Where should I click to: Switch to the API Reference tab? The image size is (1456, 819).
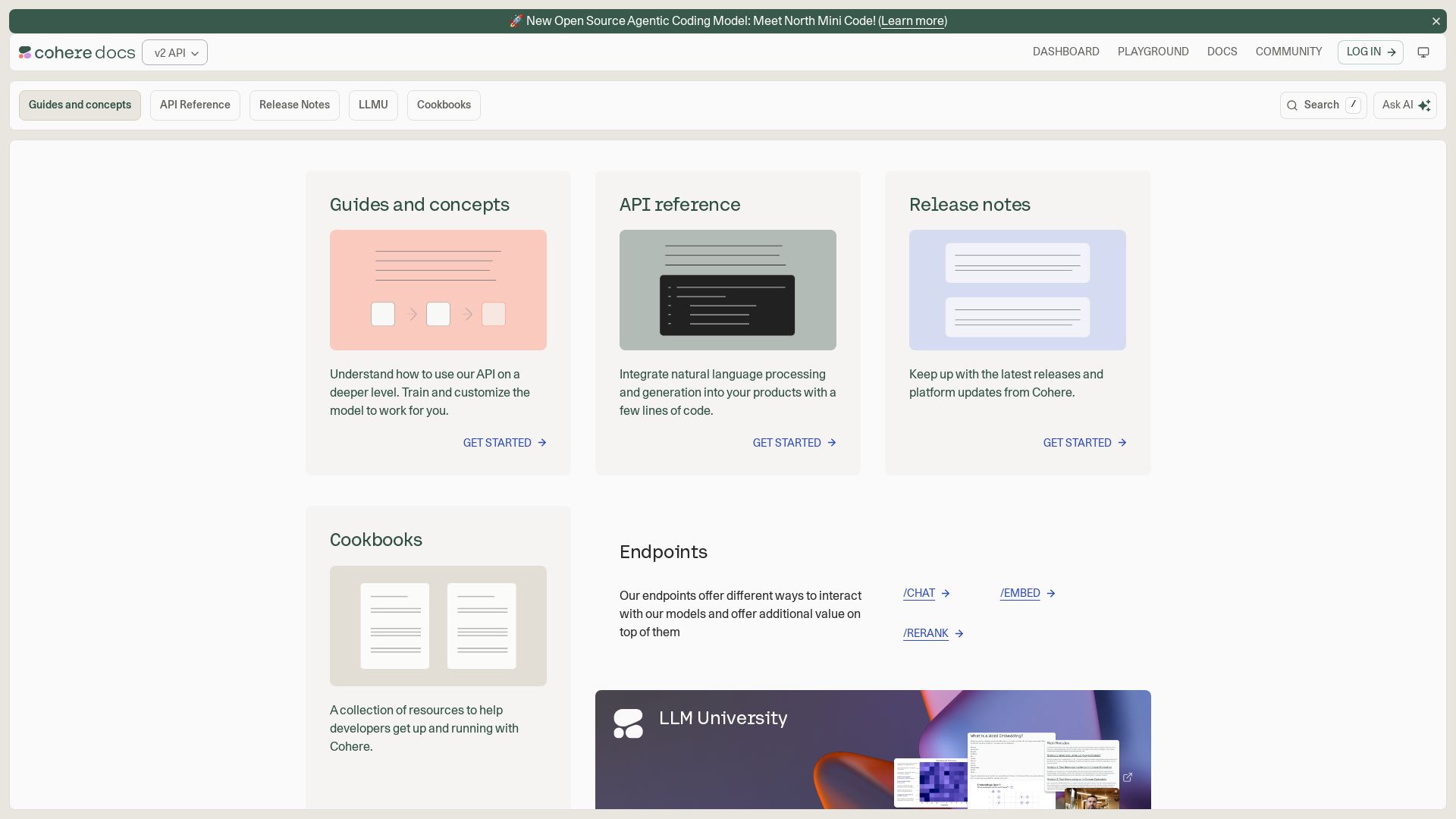195,105
